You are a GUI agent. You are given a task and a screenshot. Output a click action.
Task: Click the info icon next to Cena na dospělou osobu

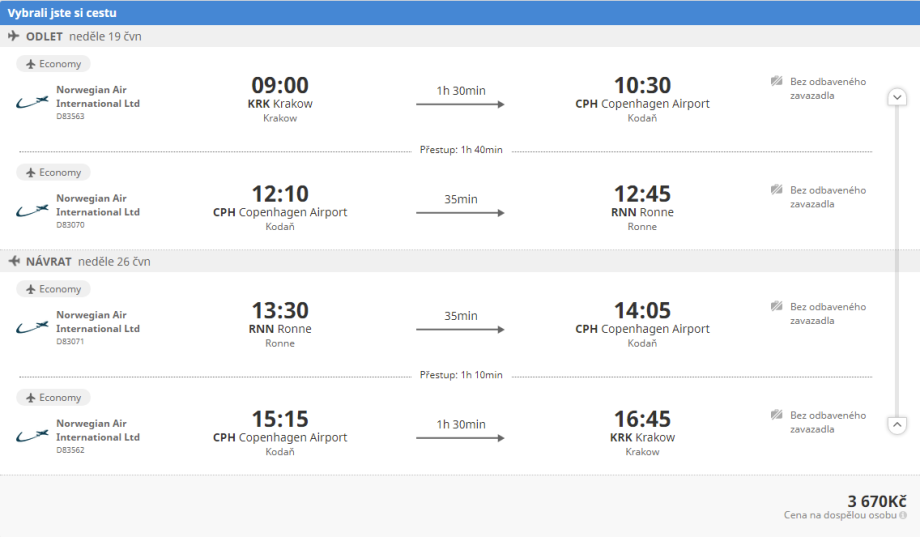pos(903,516)
